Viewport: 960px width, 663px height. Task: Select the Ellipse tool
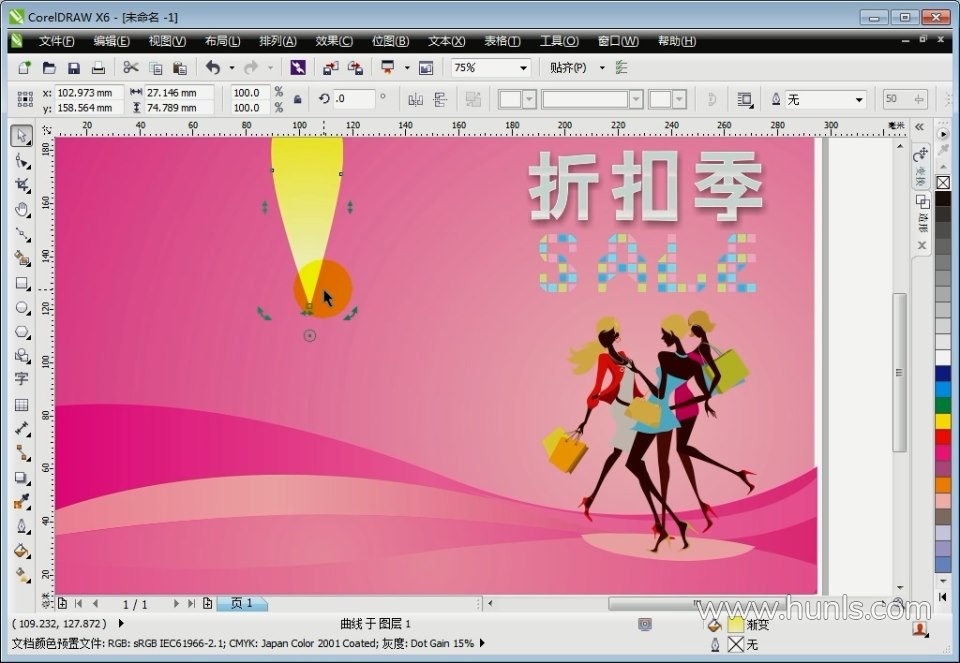tap(22, 308)
